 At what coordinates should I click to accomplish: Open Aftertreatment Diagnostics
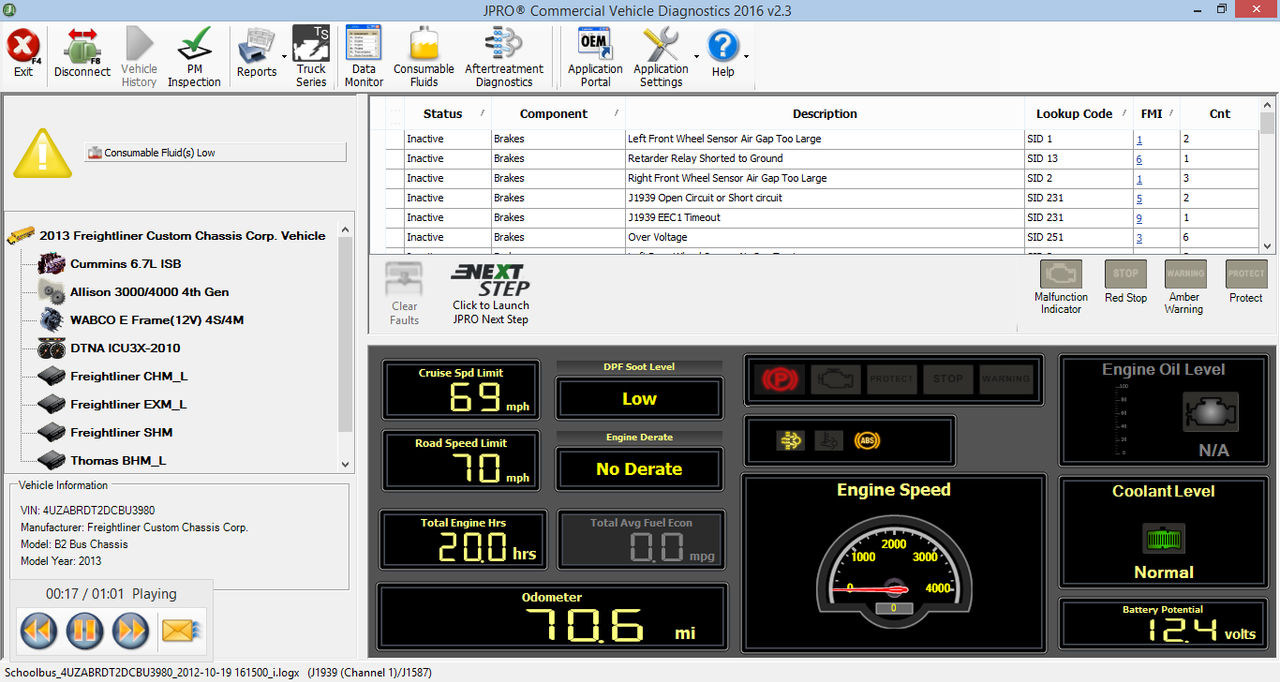[x=504, y=58]
